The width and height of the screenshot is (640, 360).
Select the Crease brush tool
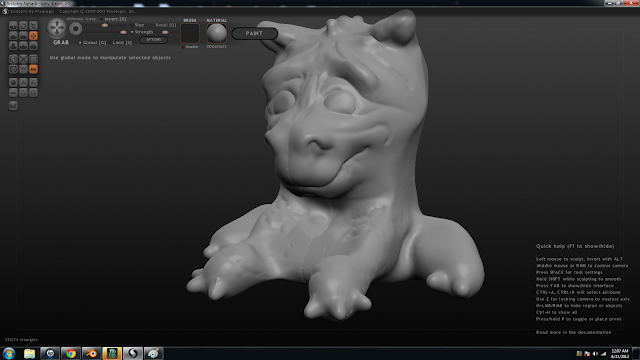point(13,26)
